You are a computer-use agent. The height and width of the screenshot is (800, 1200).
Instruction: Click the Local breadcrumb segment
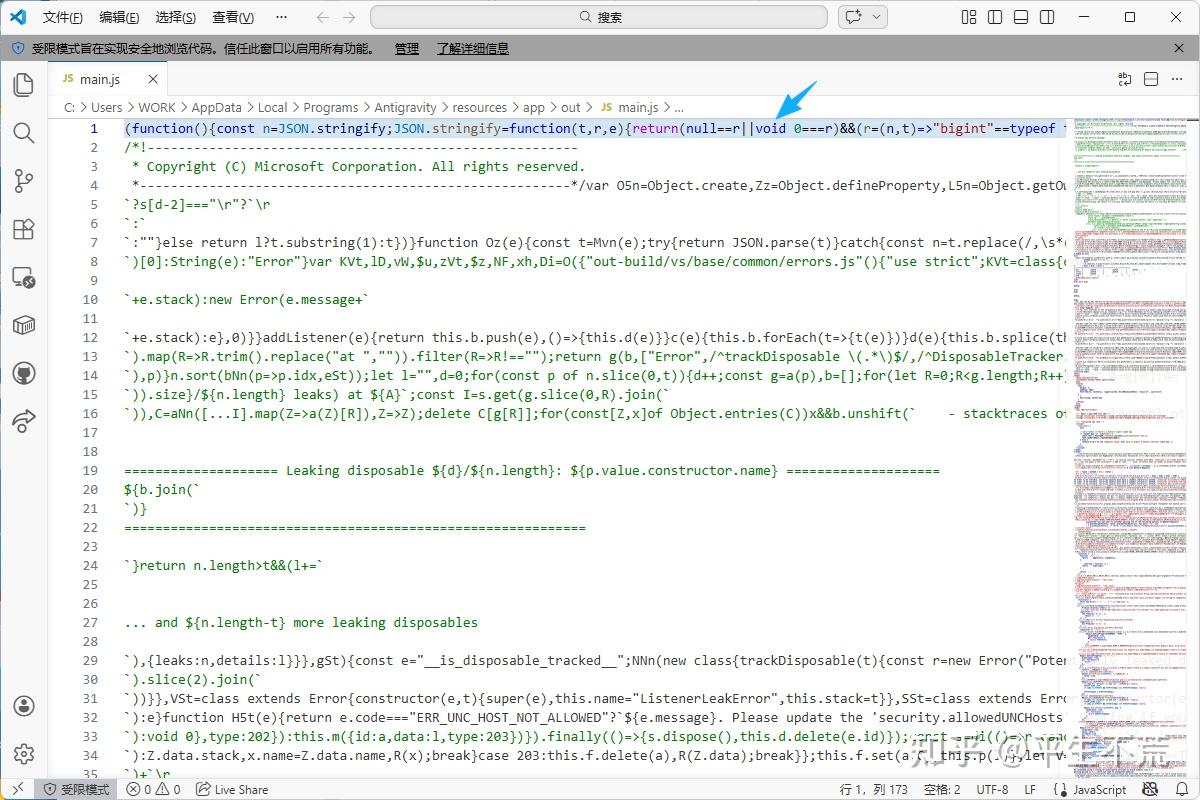point(272,107)
